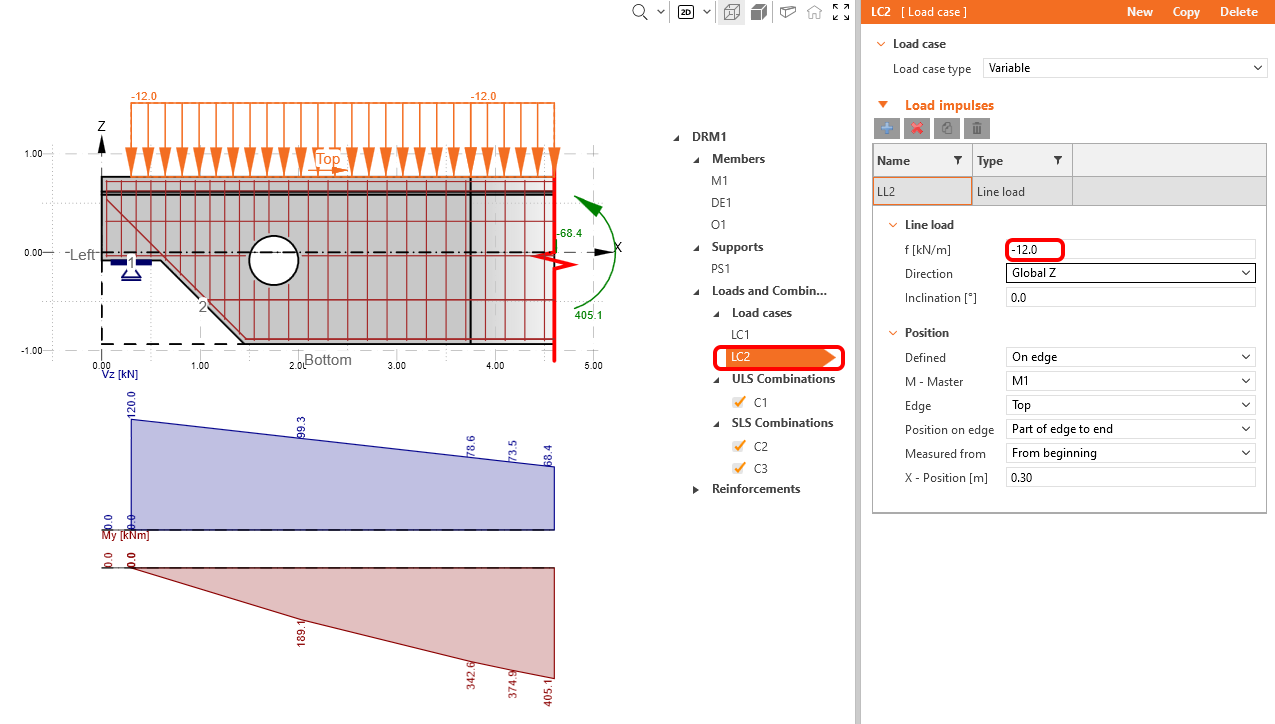Select the Zoom magnifier tool
This screenshot has height=724, width=1275.
pos(639,13)
